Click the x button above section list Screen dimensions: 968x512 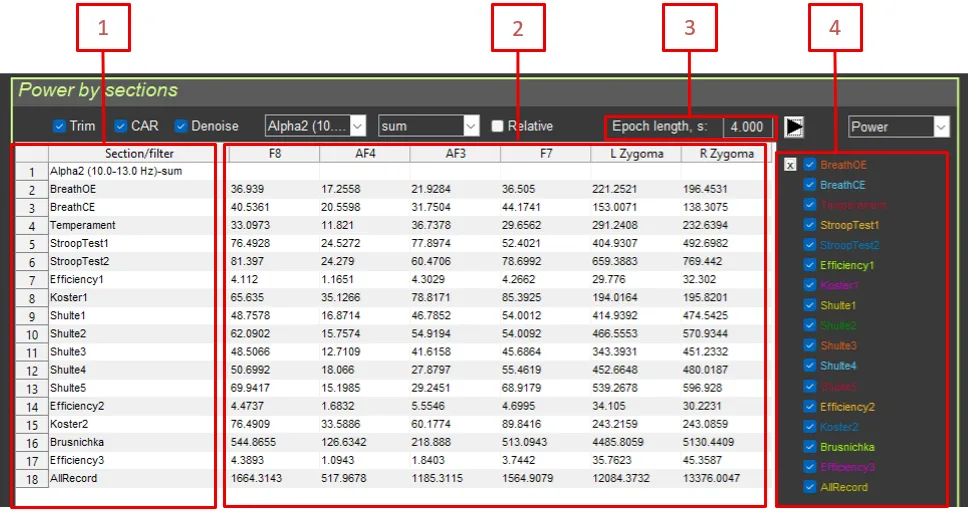pos(790,165)
